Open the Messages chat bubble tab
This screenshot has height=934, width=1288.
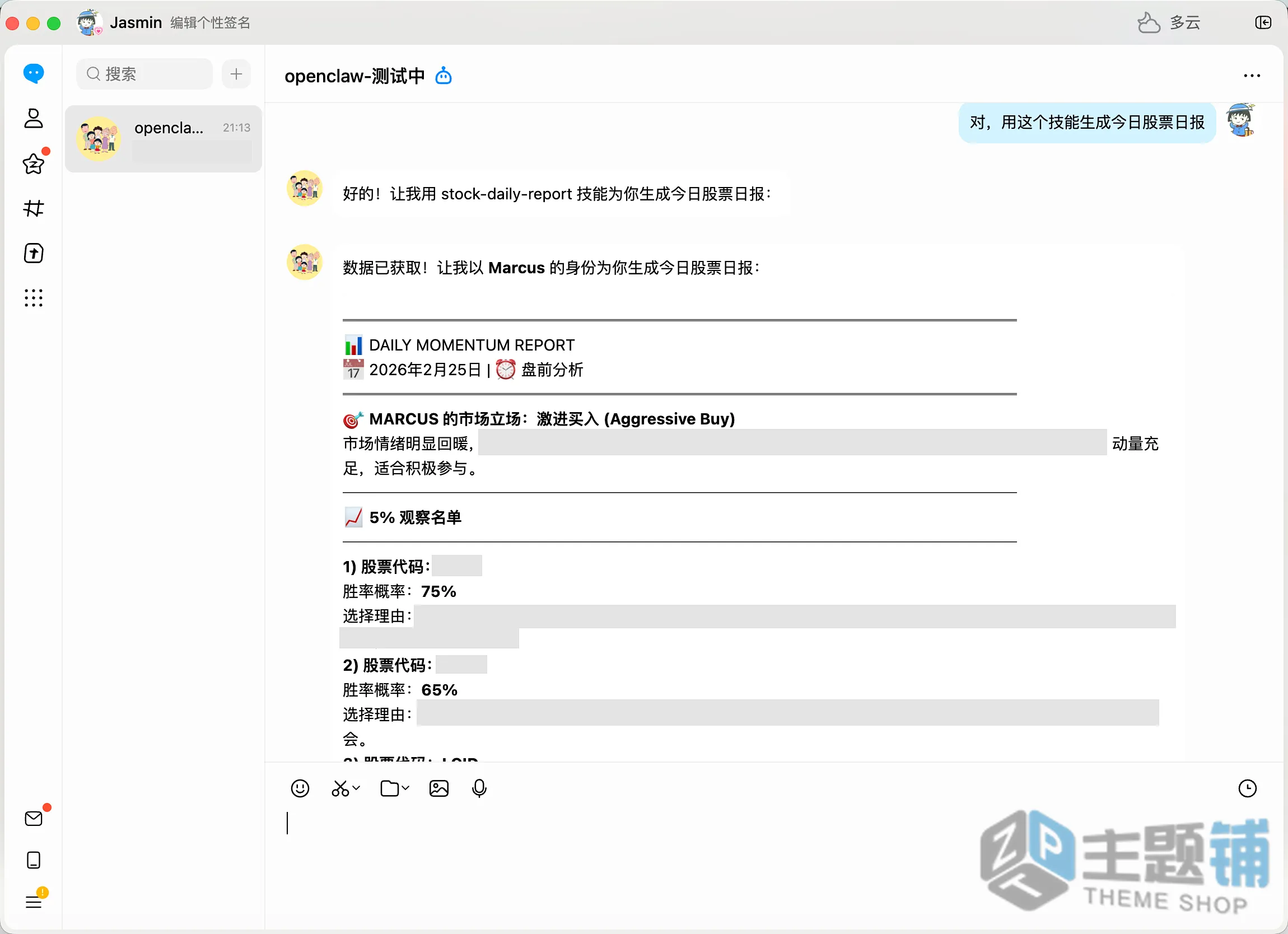point(34,73)
